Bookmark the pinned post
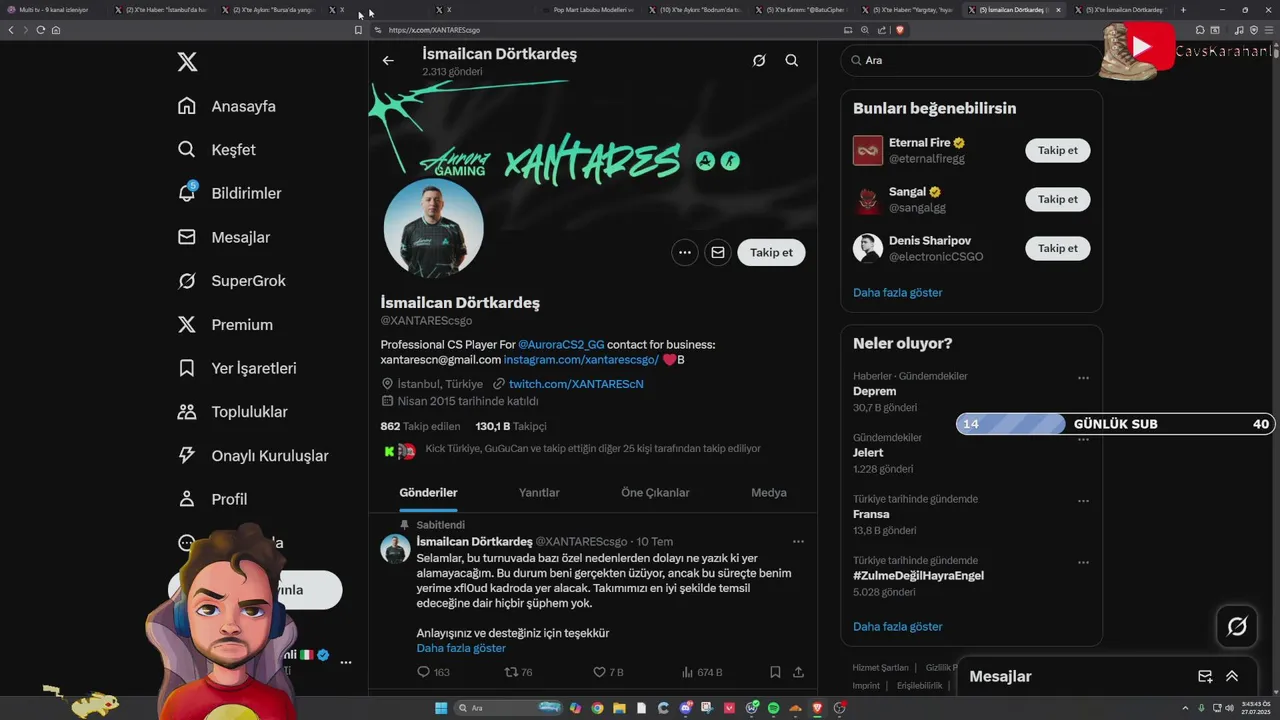1280x720 pixels. point(775,672)
